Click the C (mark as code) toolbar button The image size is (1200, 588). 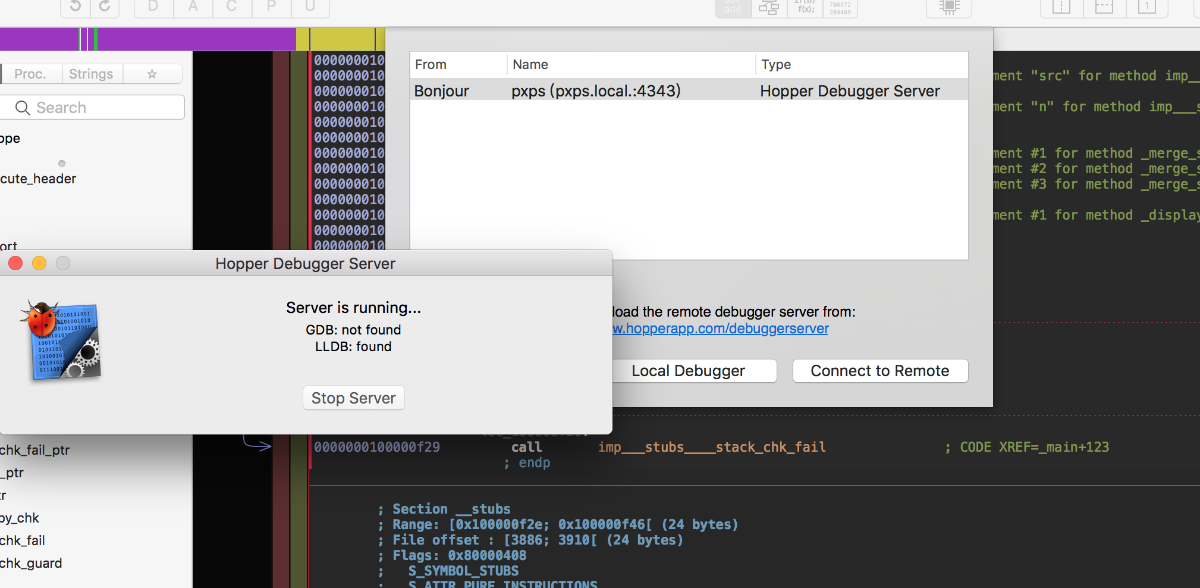[231, 7]
